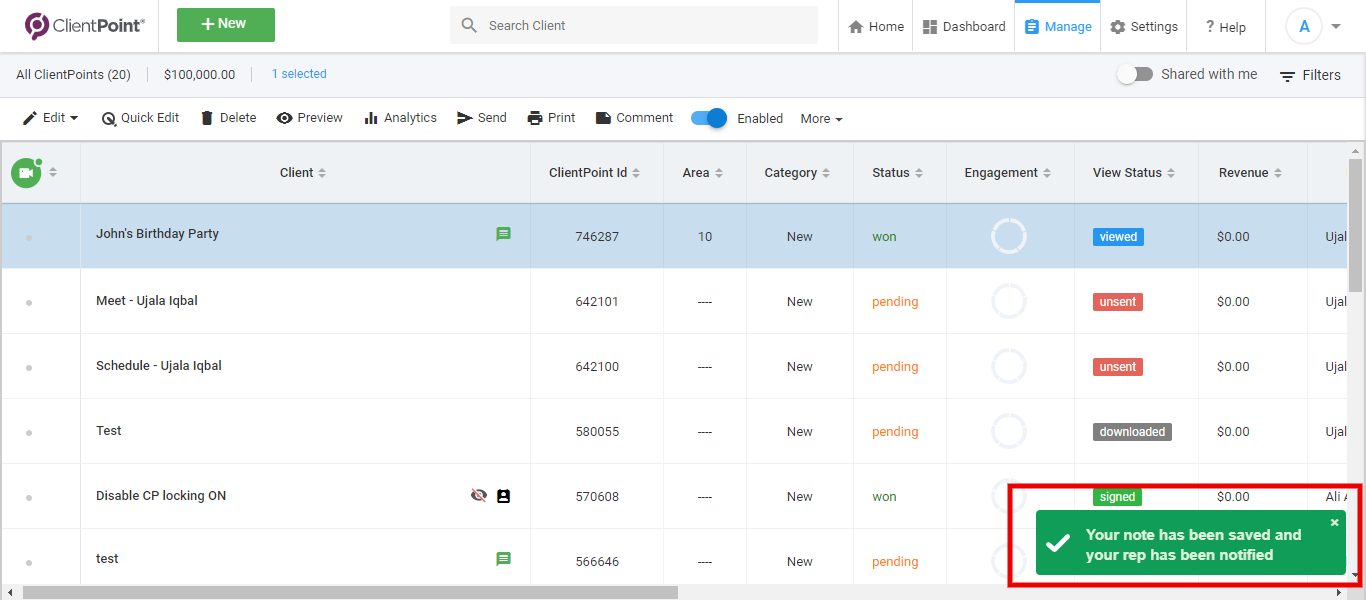The height and width of the screenshot is (600, 1366).
Task: Open the Help menu
Action: click(x=1225, y=27)
